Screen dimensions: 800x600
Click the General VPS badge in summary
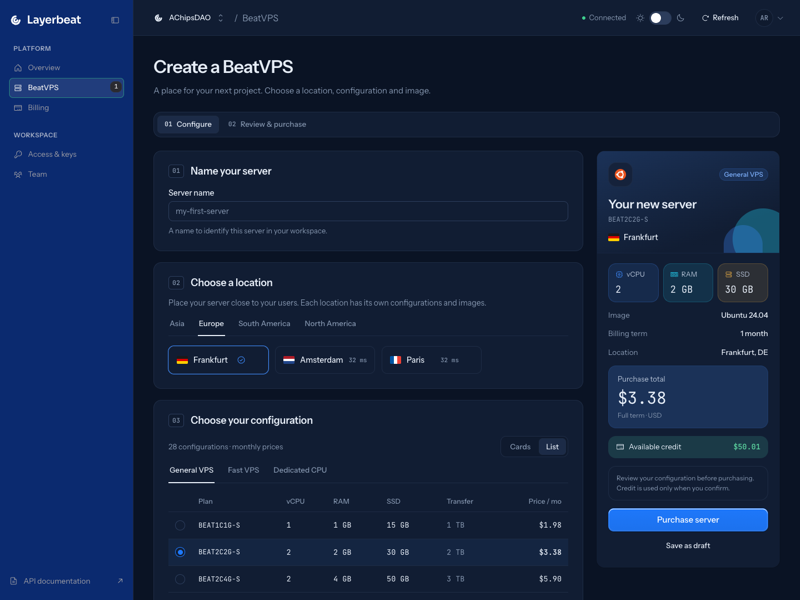coord(743,174)
